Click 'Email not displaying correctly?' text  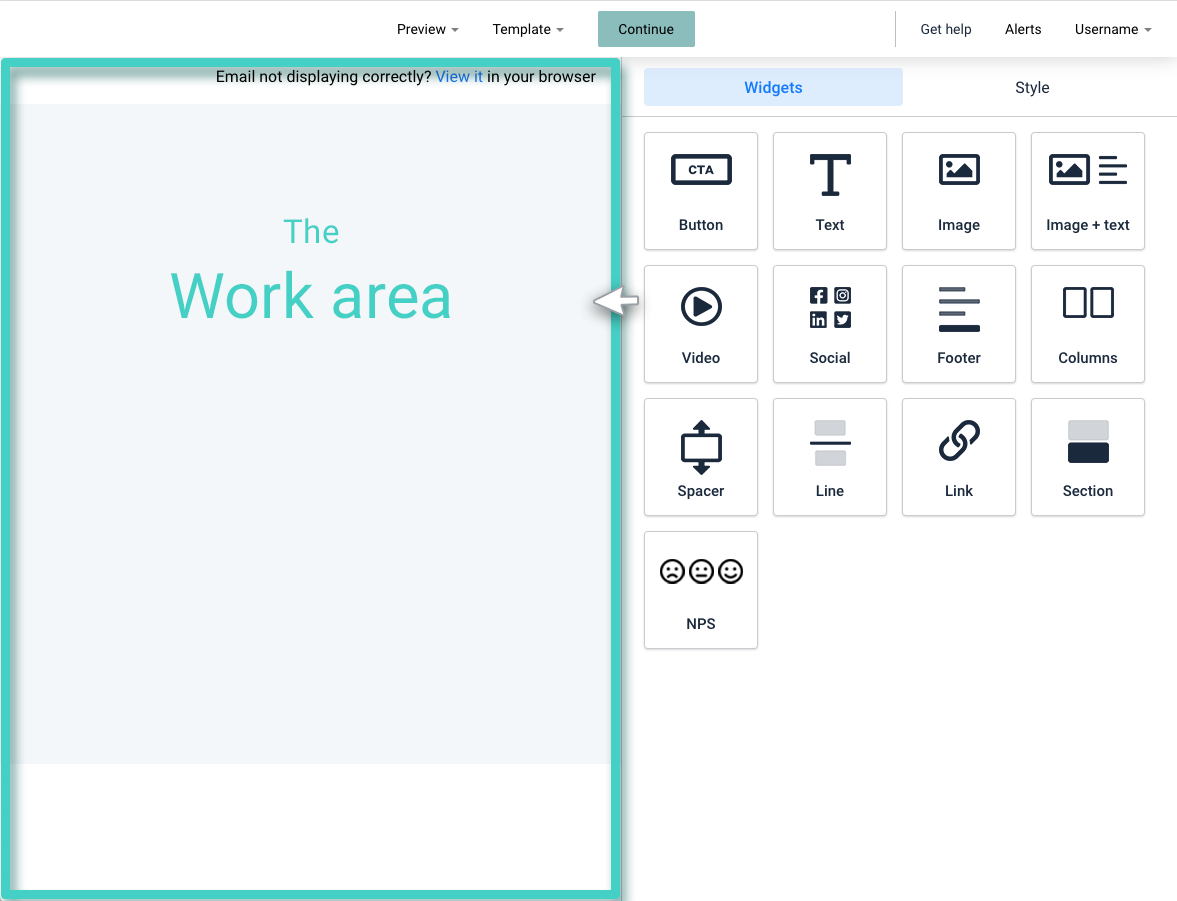click(324, 77)
